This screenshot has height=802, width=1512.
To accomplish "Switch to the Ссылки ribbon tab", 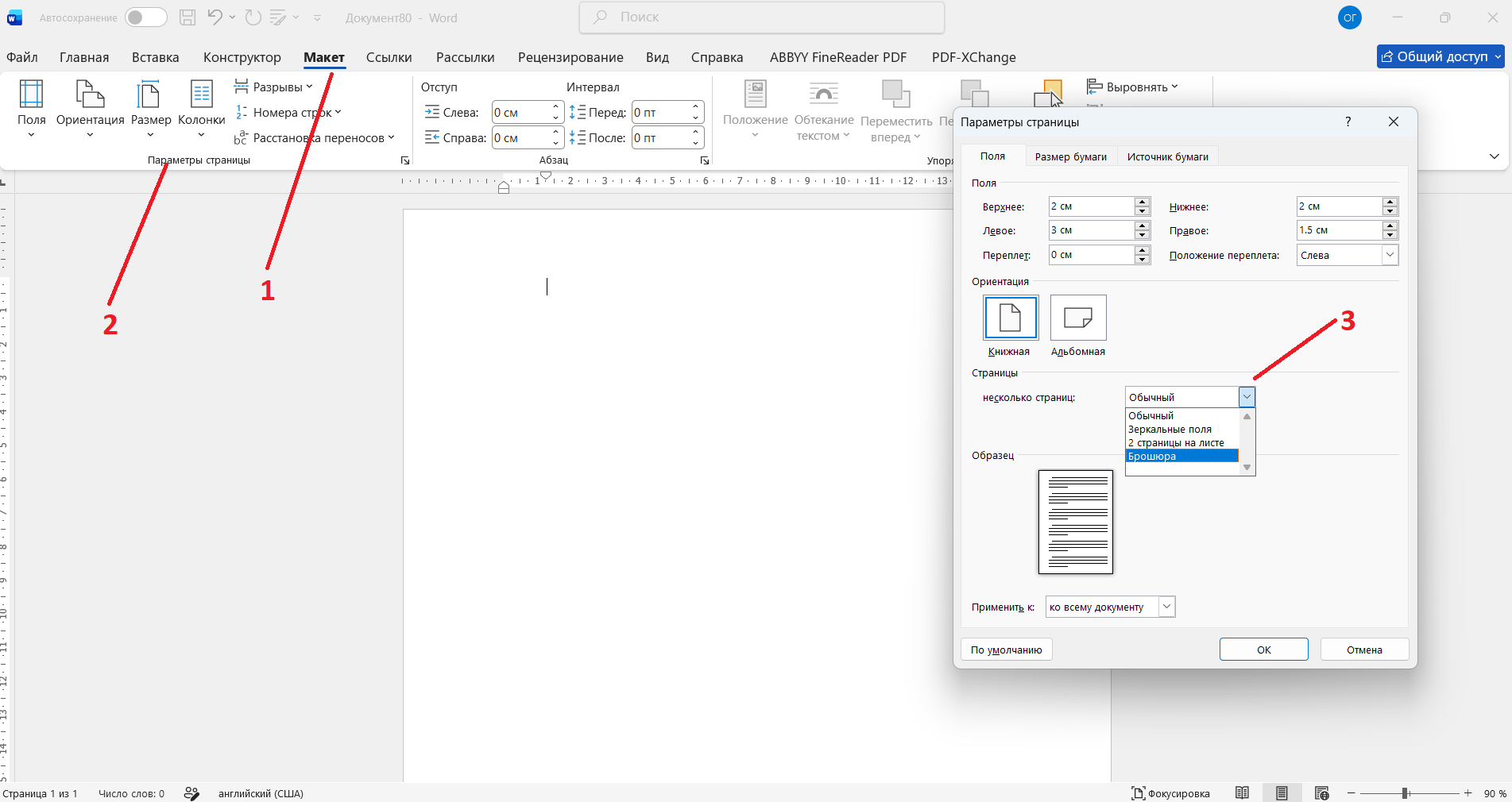I will (x=389, y=57).
